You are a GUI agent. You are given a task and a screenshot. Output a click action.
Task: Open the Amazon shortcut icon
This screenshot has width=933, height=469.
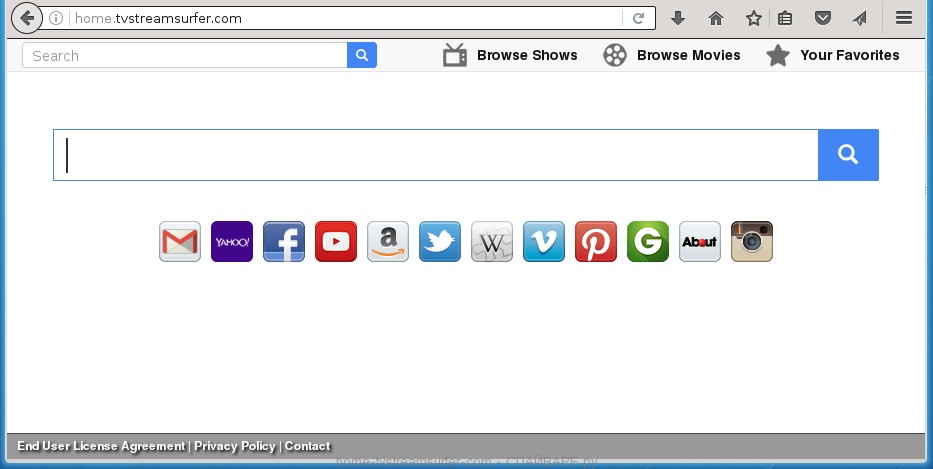(x=388, y=242)
